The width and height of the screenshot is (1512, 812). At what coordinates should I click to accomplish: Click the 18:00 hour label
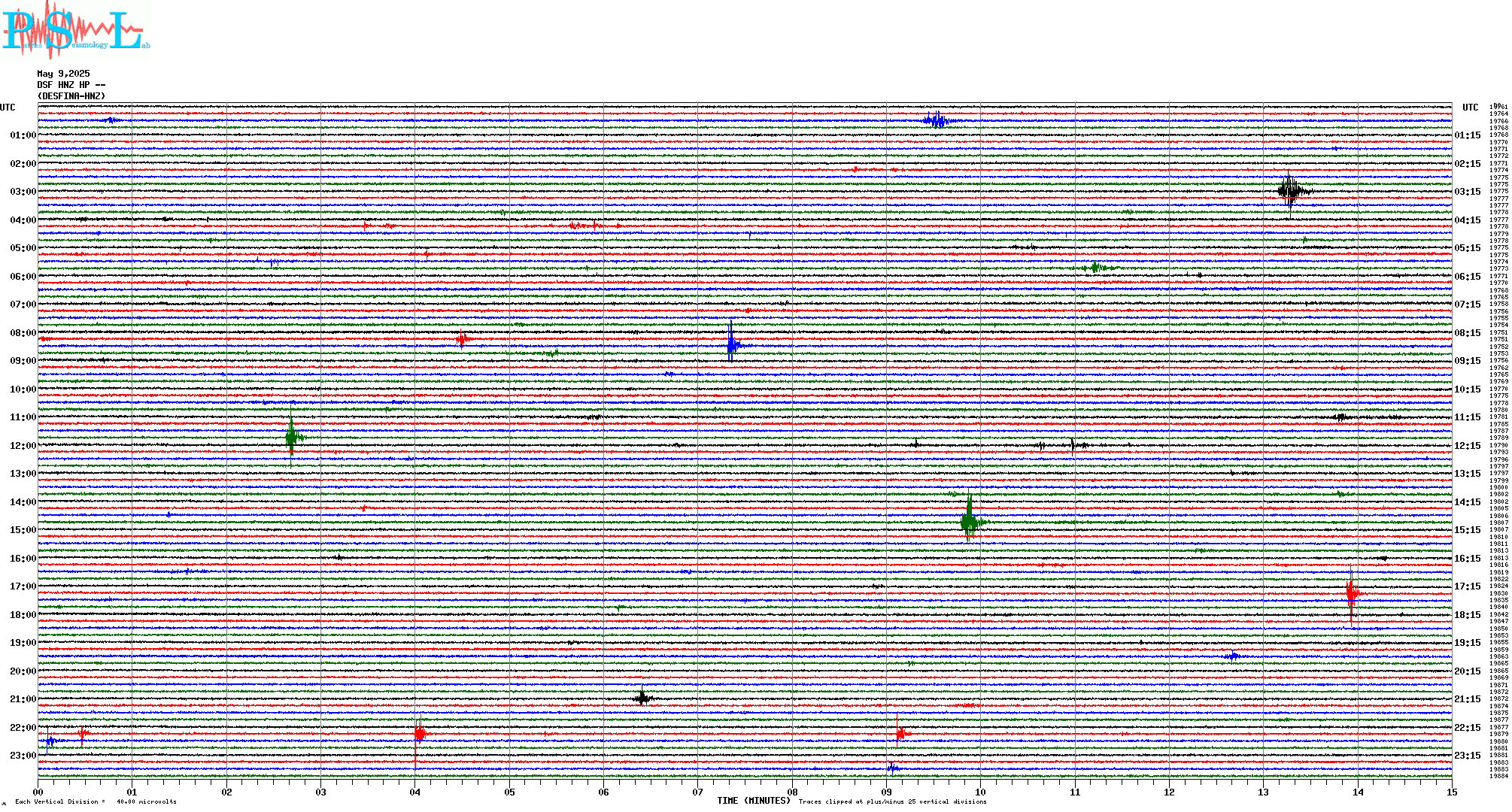coord(23,615)
